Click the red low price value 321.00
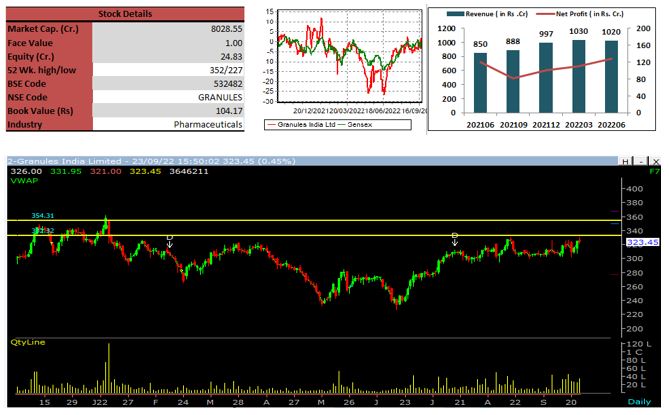This screenshot has width=669, height=415. (x=105, y=171)
